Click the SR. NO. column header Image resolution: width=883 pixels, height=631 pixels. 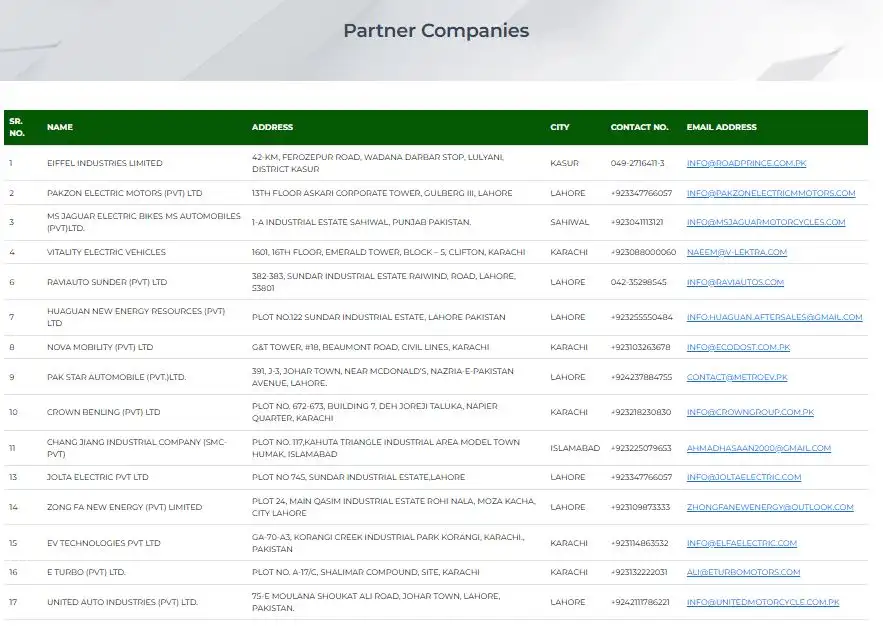coord(17,127)
